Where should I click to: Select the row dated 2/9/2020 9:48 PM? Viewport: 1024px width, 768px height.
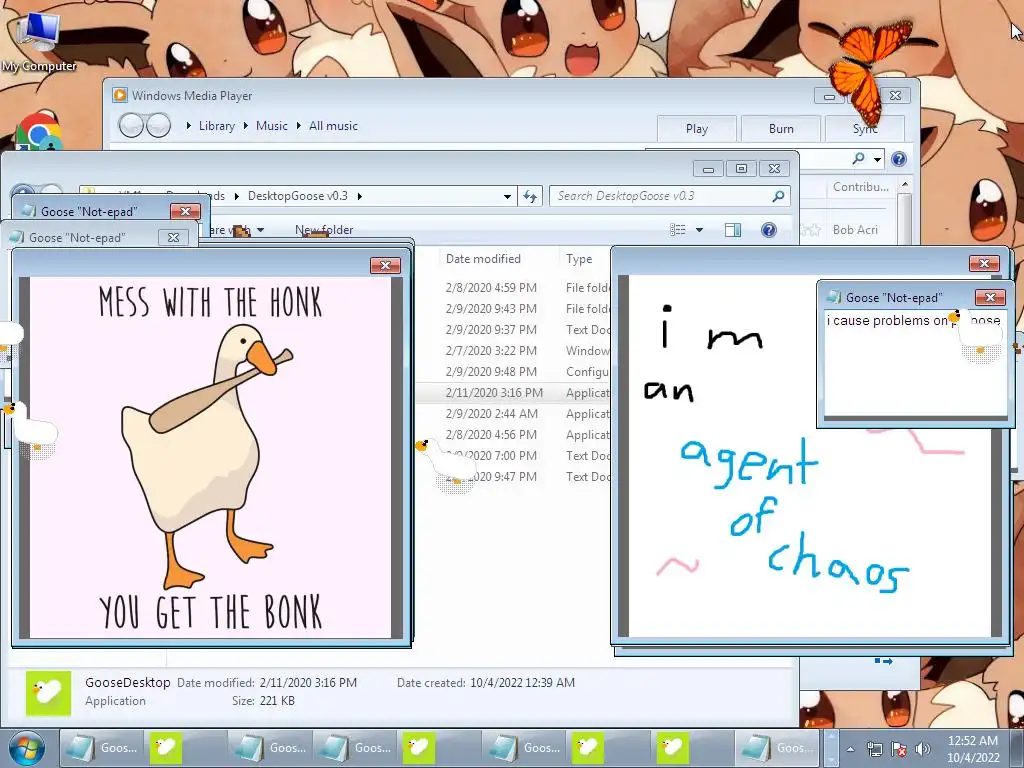pyautogui.click(x=513, y=371)
